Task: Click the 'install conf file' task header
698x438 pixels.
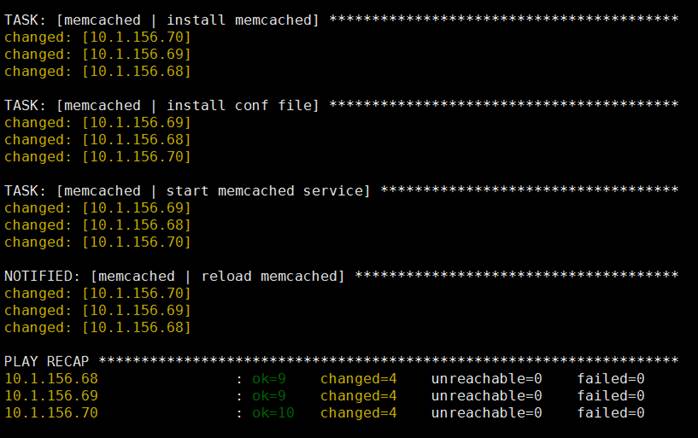Action: tap(162, 105)
